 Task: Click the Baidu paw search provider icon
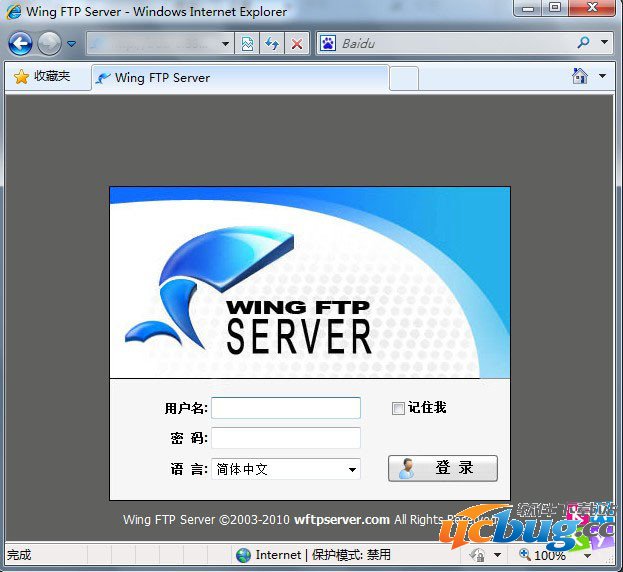click(x=328, y=43)
